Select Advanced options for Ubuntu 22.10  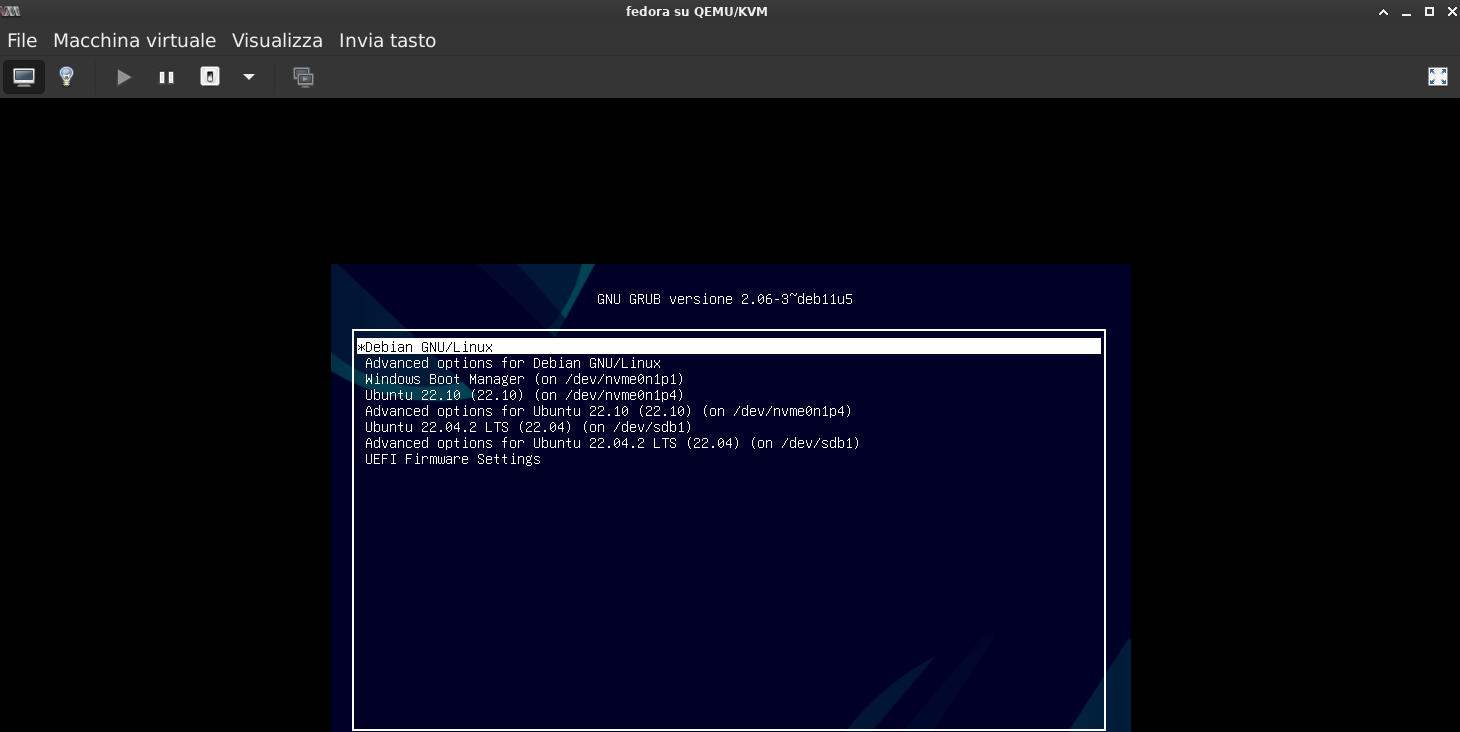coord(608,411)
